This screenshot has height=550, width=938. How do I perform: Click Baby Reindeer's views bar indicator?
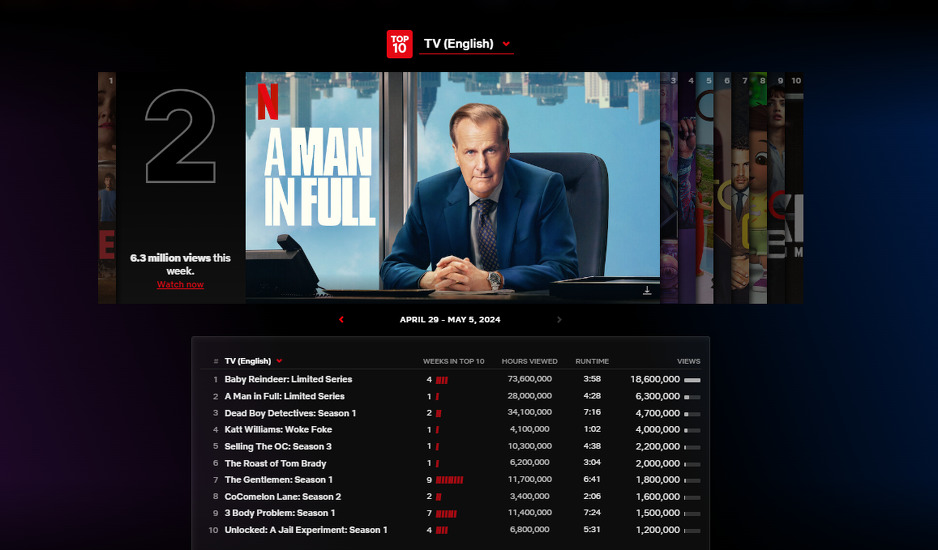click(692, 380)
